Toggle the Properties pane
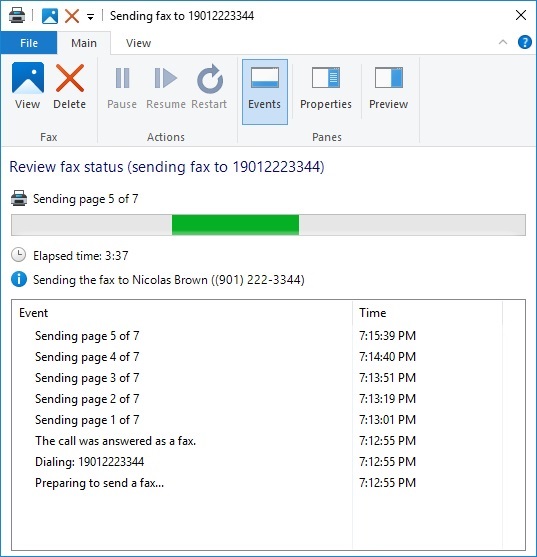This screenshot has height=557, width=537. coord(326,86)
